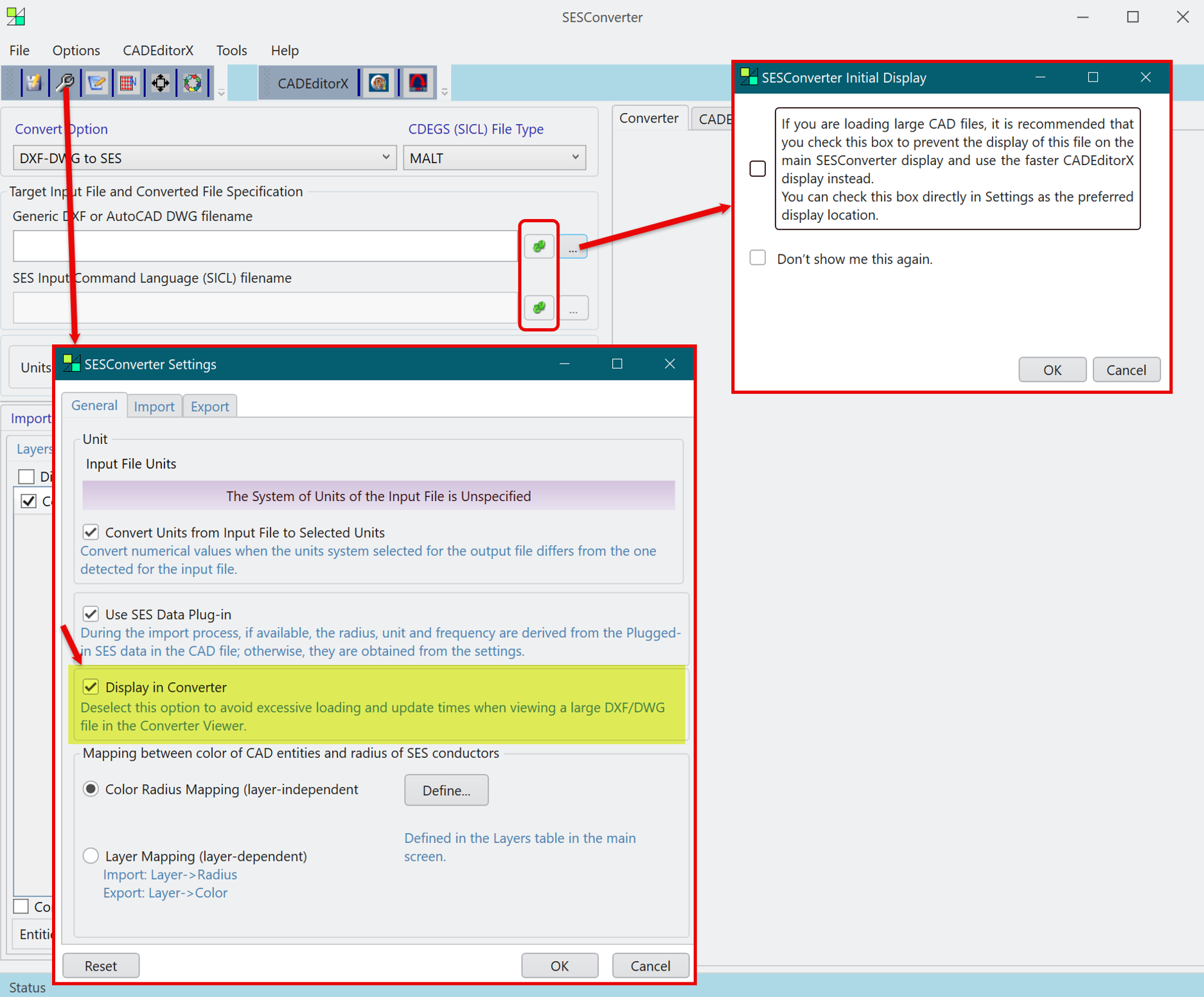Click the Initial Display dialog title bar icon

click(x=749, y=77)
